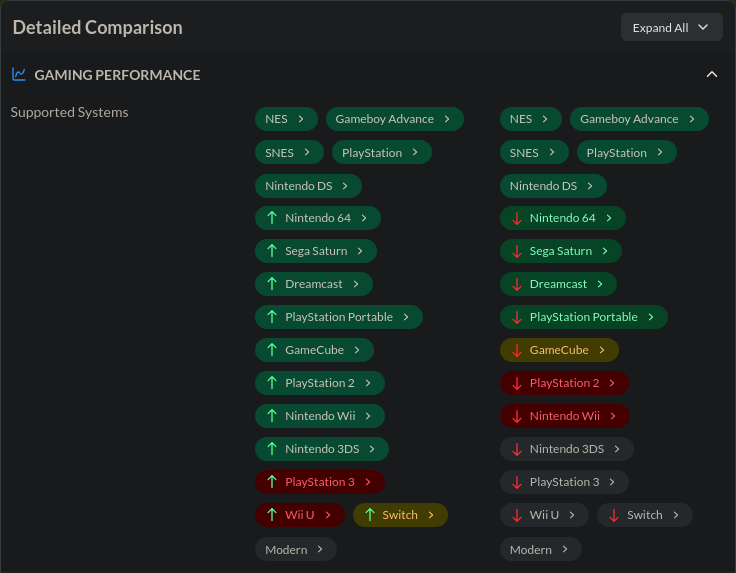Open Nintendo DS chip in left column

pos(308,186)
